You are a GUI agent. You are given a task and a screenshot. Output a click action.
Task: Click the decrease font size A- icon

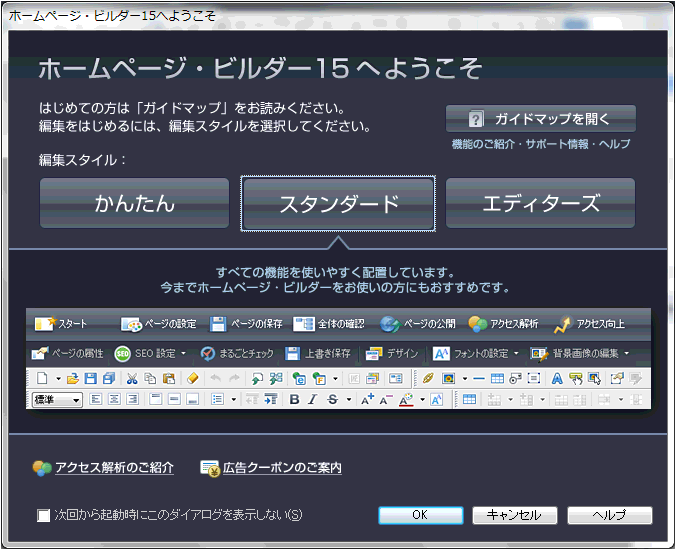click(x=386, y=400)
